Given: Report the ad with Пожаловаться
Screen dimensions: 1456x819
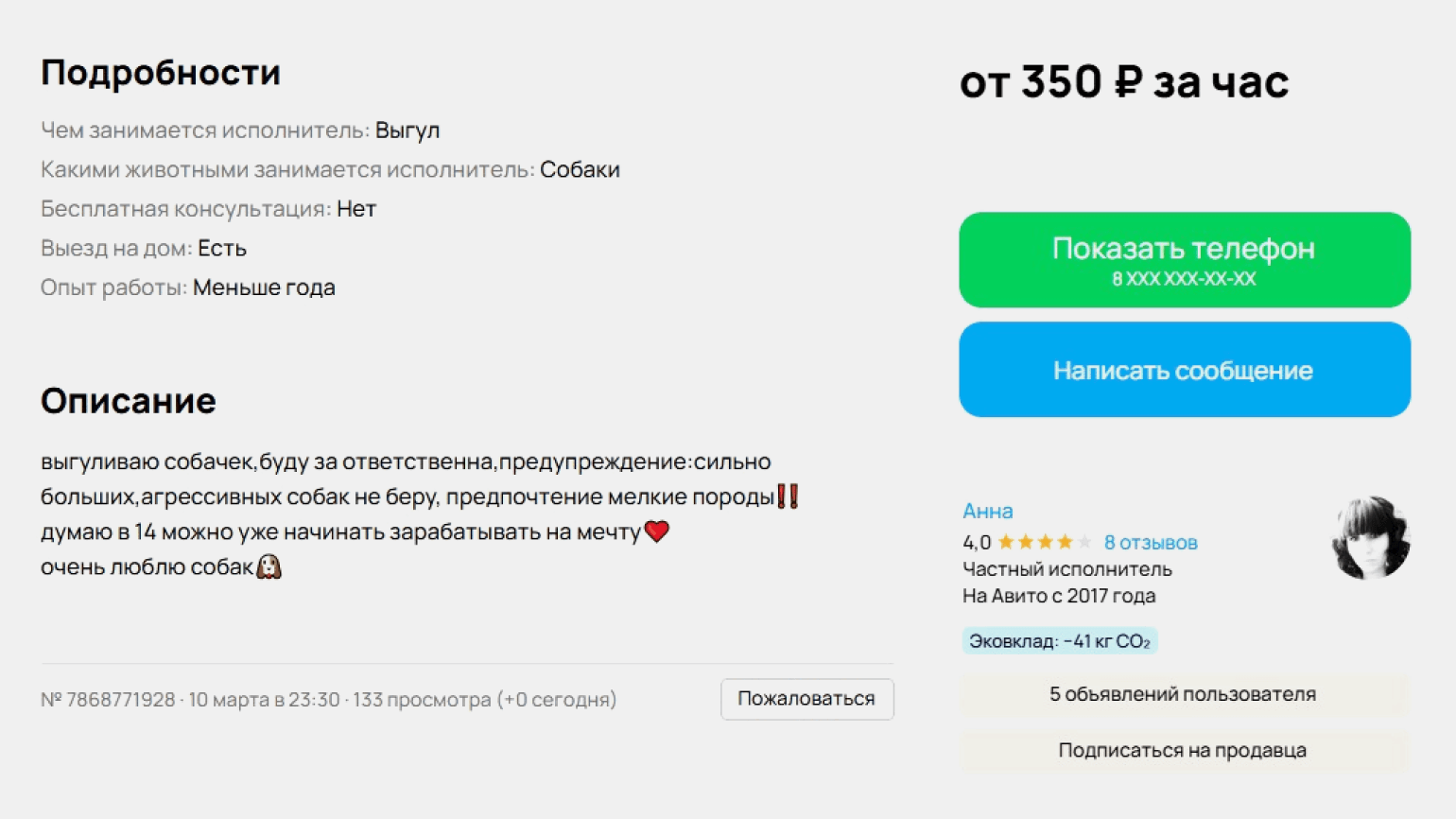Looking at the screenshot, I should pos(806,699).
